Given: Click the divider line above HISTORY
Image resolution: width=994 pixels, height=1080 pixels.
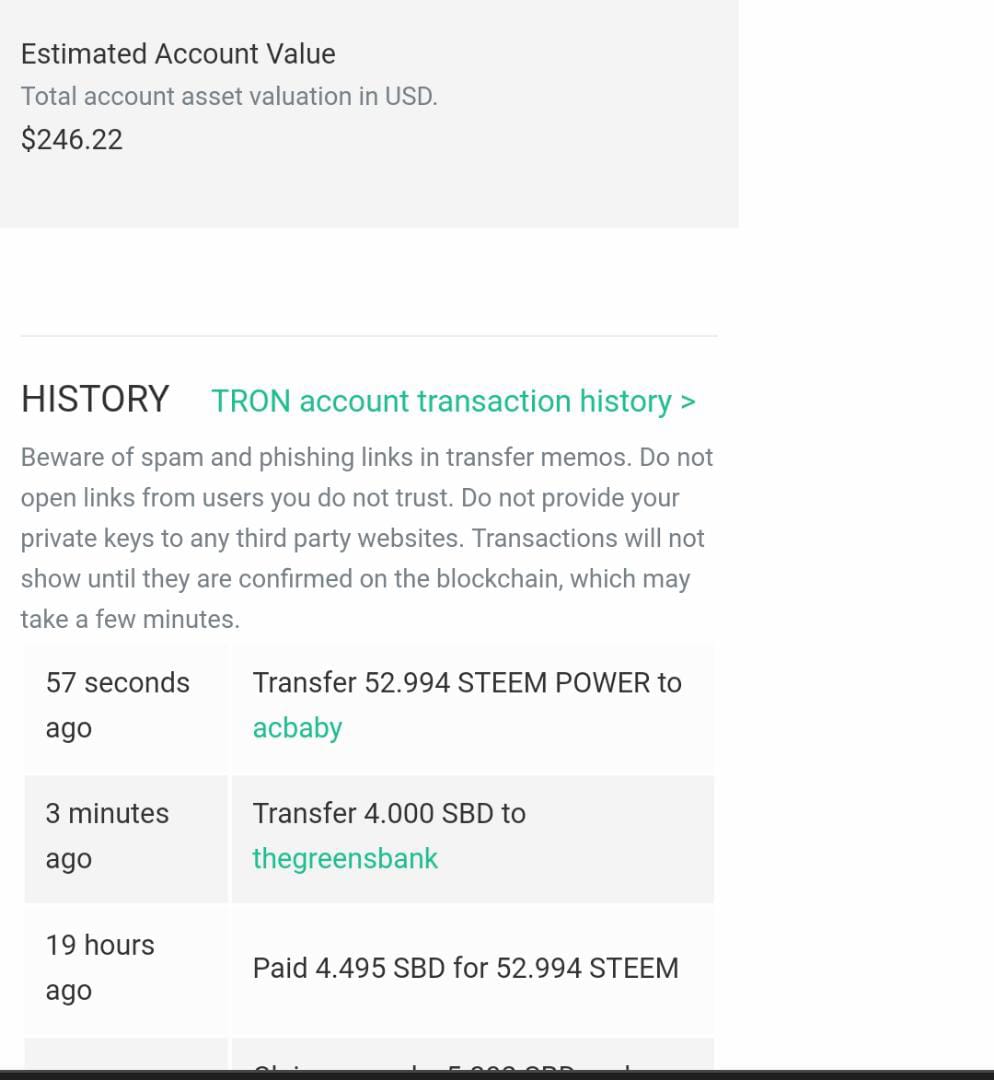Looking at the screenshot, I should [368, 336].
